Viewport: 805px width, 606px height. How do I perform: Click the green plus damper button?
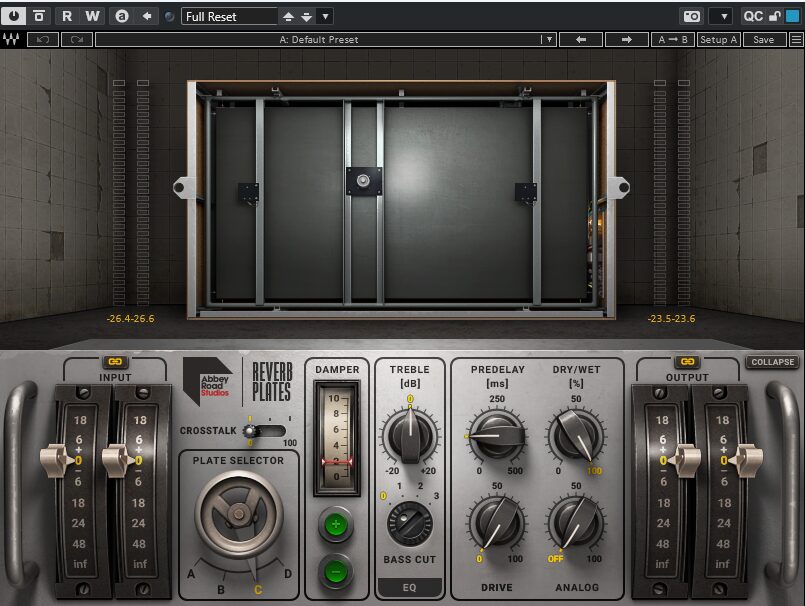[337, 525]
